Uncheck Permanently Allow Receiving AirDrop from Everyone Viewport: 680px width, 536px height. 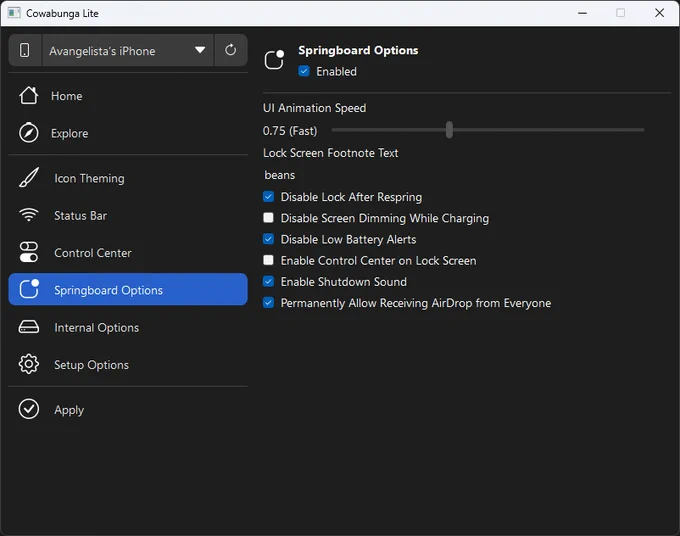point(268,303)
